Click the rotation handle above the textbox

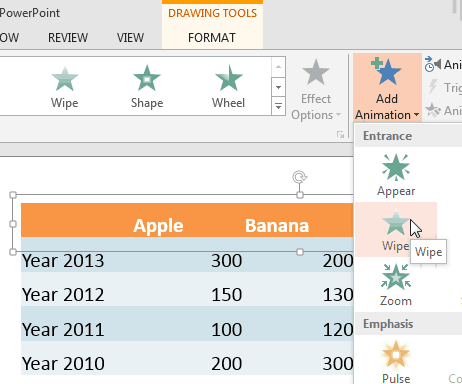coord(300,177)
